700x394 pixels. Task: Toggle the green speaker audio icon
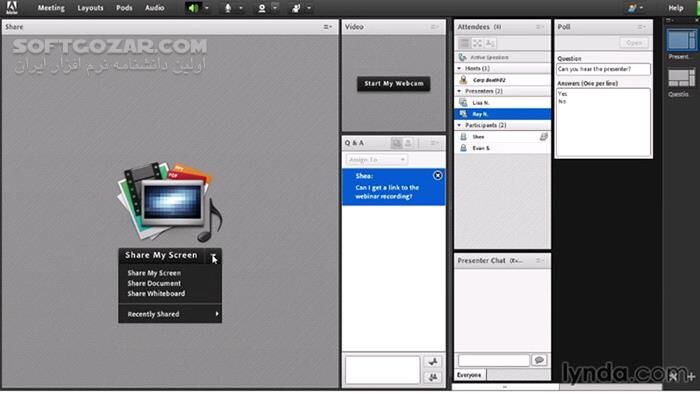(193, 8)
